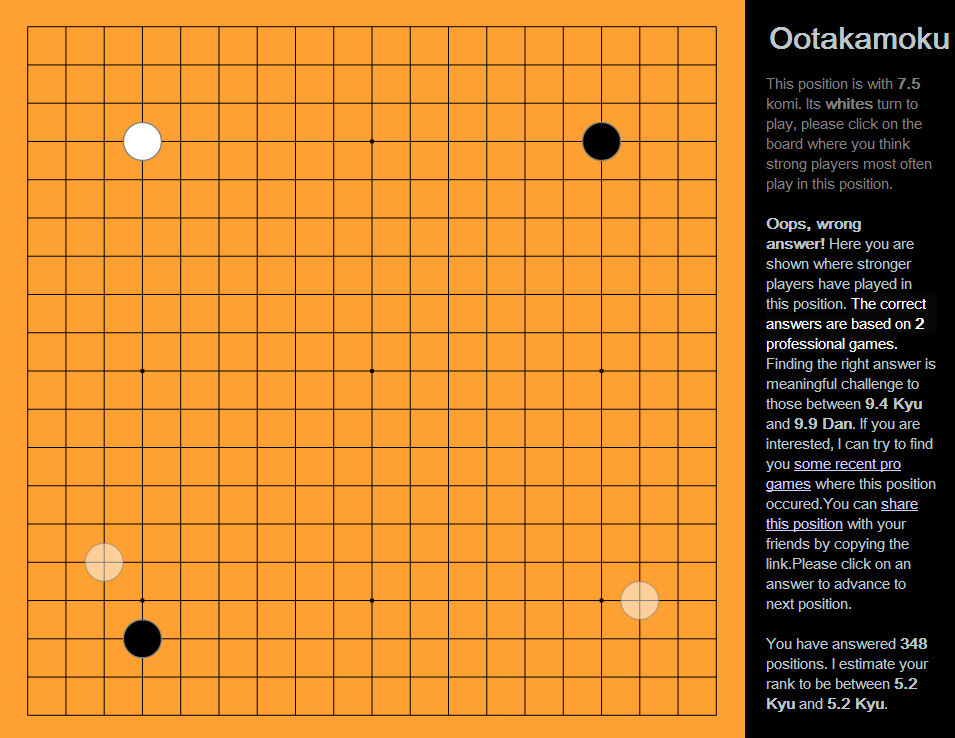This screenshot has width=955, height=738.
Task: Select the translucent answer stone at lower right
Action: tap(639, 600)
